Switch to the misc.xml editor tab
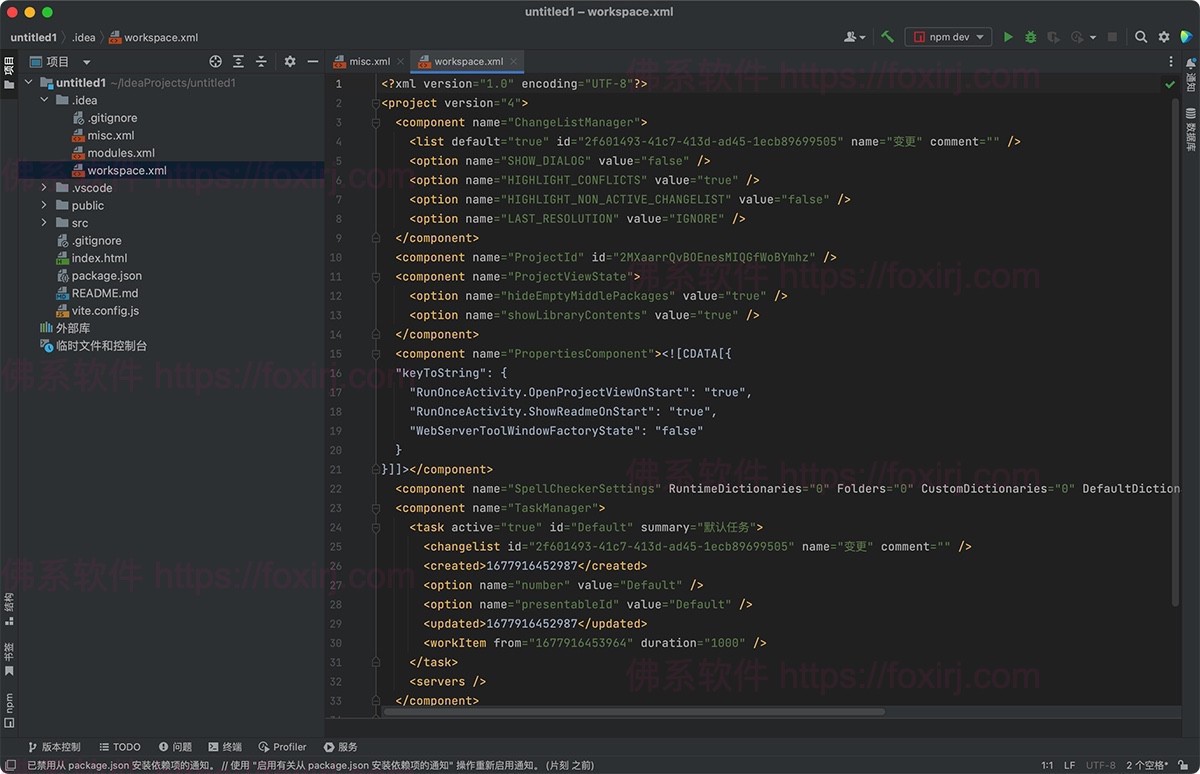The image size is (1200, 774). [368, 60]
